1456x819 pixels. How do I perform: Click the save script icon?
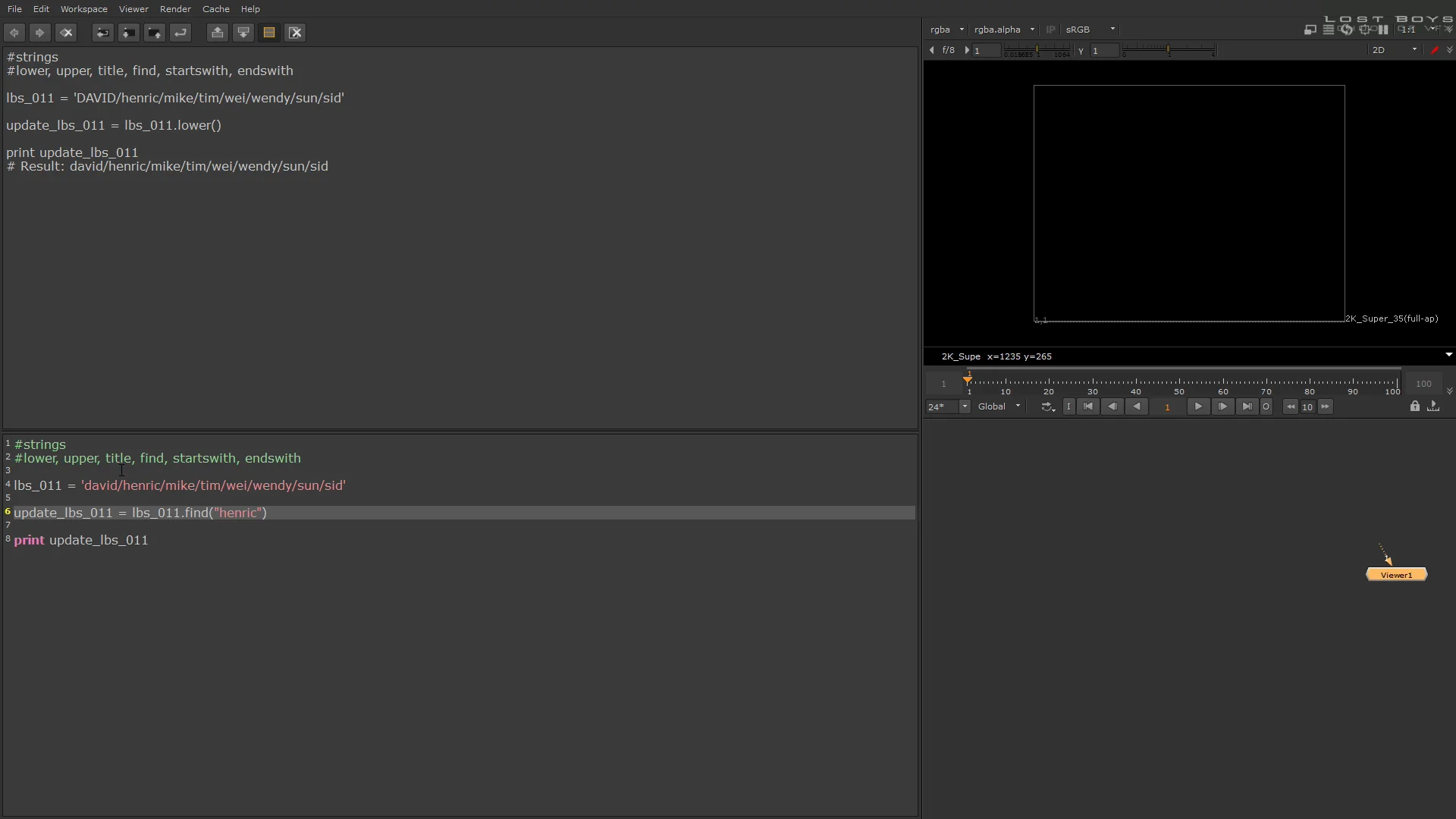[155, 33]
